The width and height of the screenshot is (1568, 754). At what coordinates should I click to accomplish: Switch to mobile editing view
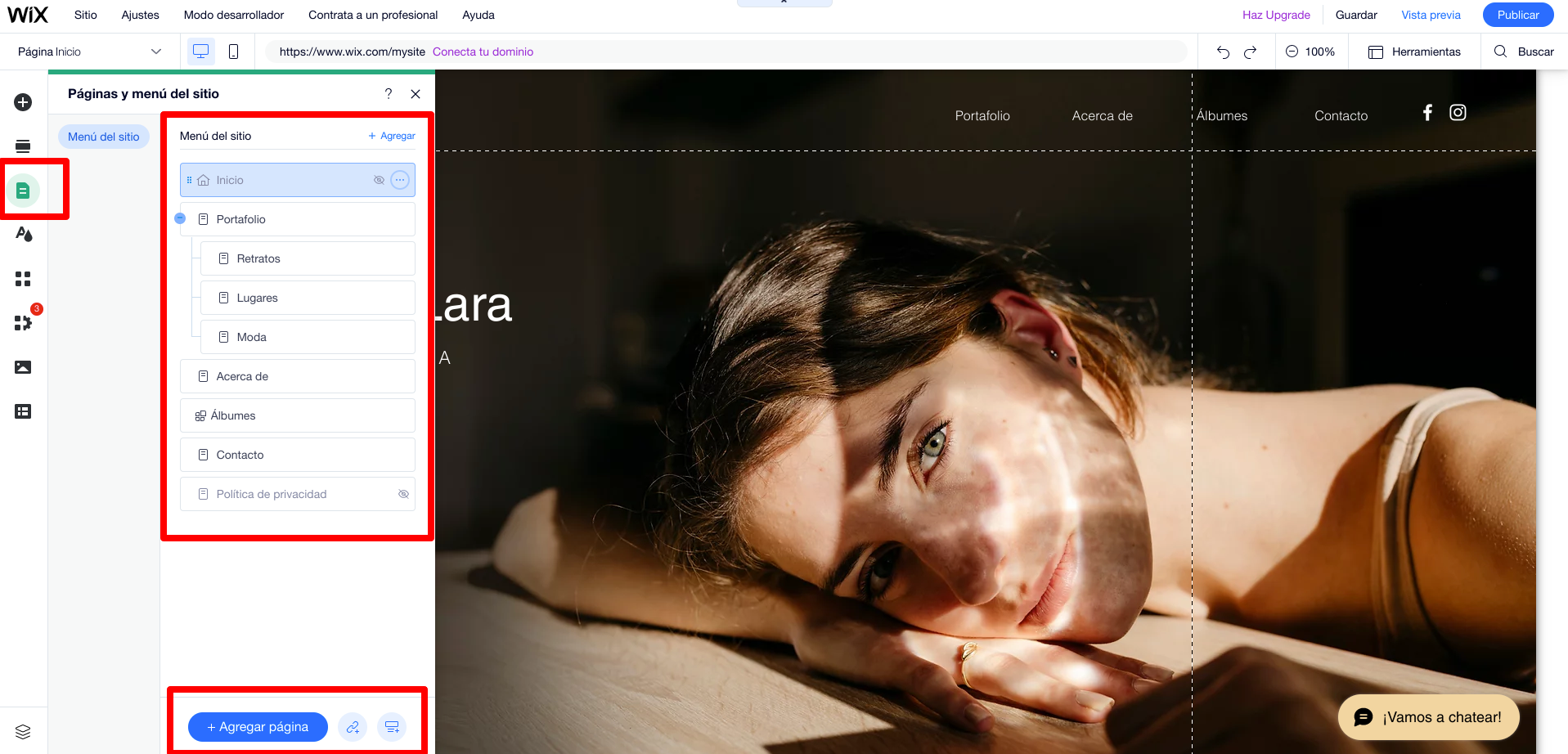click(234, 51)
